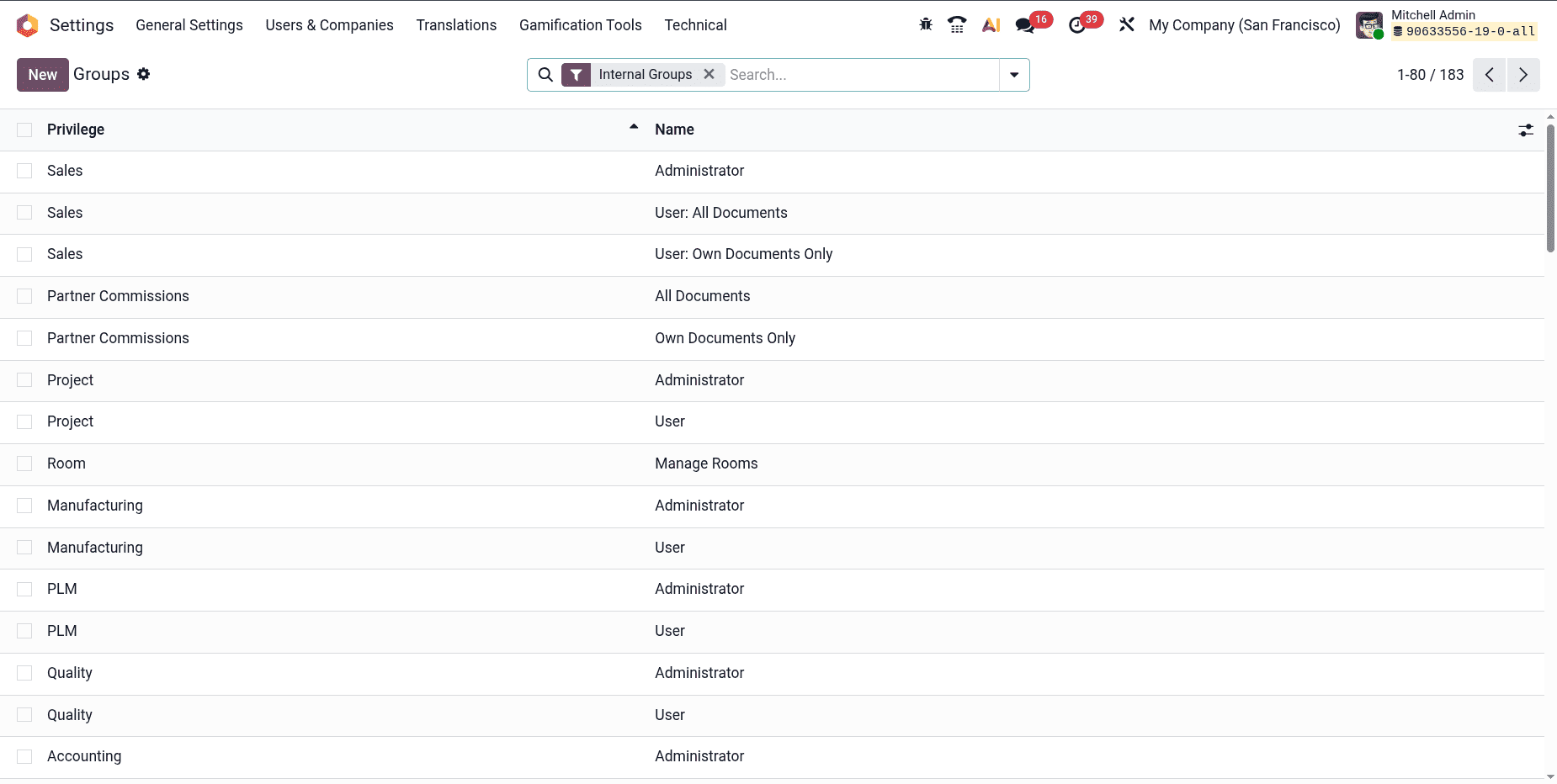Check the Sales Administrator row checkbox
This screenshot has height=784, width=1557.
click(x=24, y=170)
